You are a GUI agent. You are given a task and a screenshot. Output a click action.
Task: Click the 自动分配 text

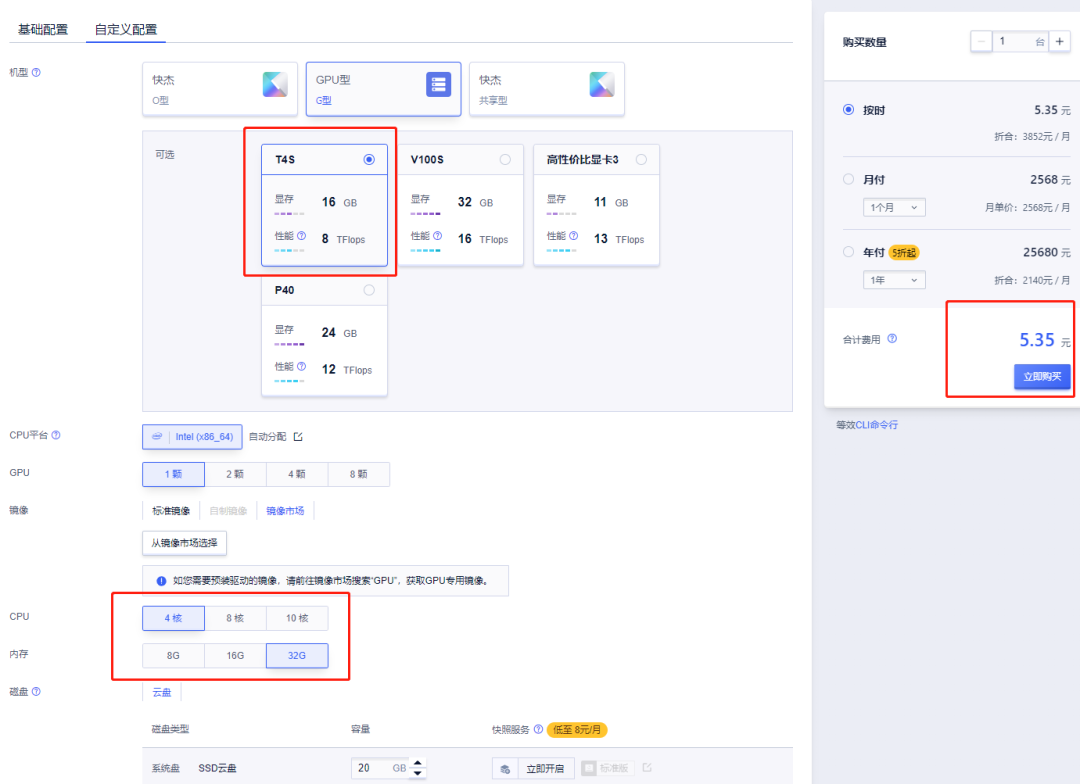[267, 437]
